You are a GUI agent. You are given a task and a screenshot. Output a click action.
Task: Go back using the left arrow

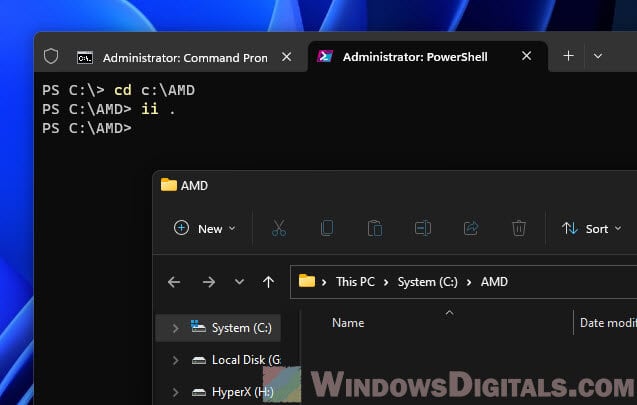(174, 282)
